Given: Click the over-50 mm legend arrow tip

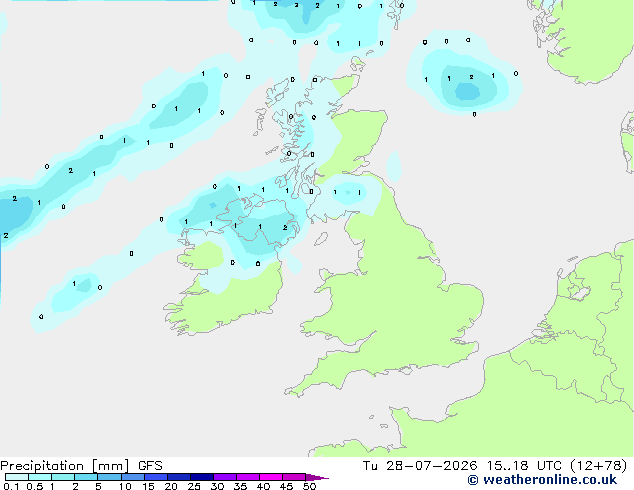Looking at the screenshot, I should click(x=317, y=477).
